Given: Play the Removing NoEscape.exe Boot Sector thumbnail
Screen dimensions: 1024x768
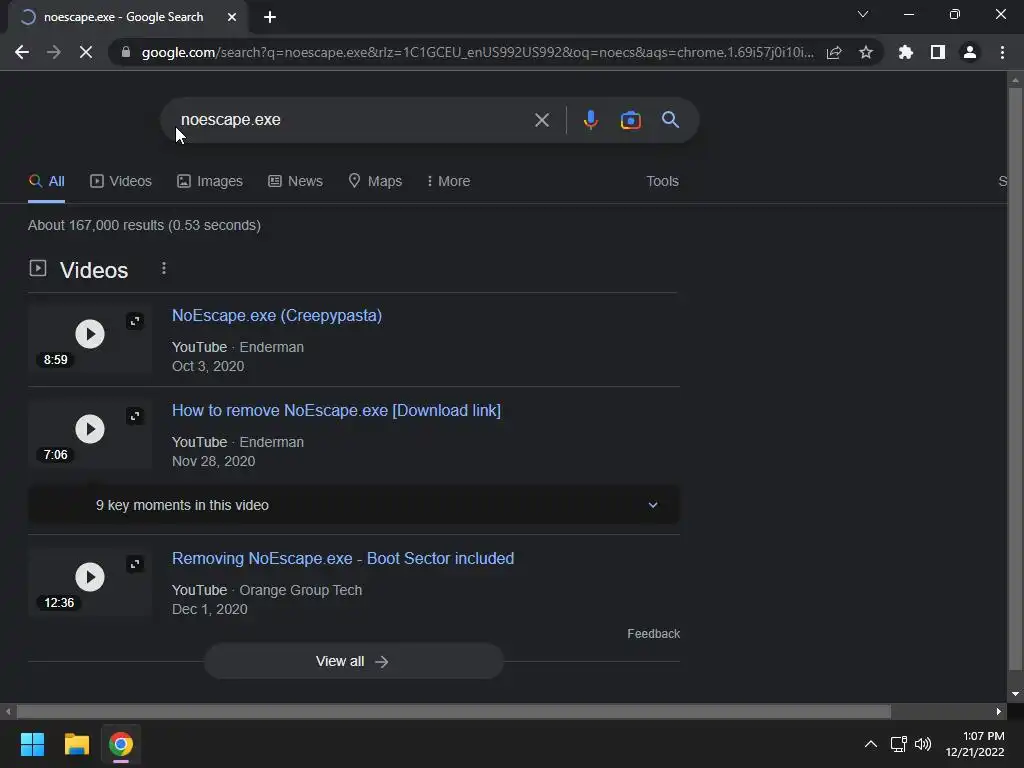Looking at the screenshot, I should pyautogui.click(x=89, y=577).
